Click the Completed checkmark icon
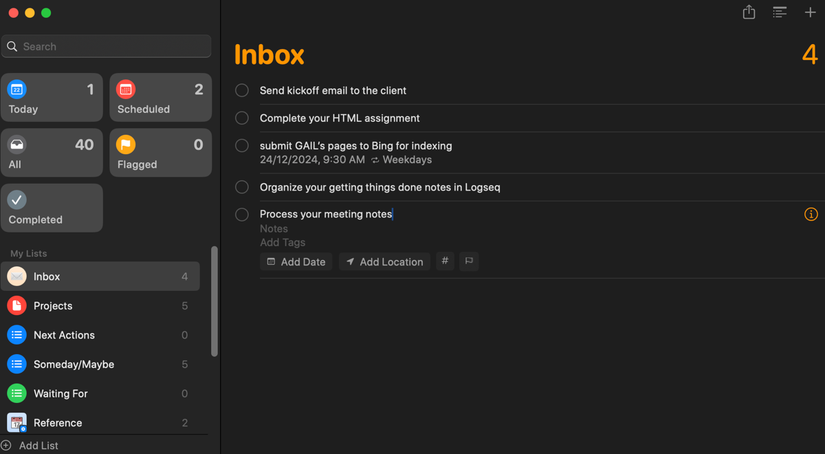825x454 pixels. (17, 200)
